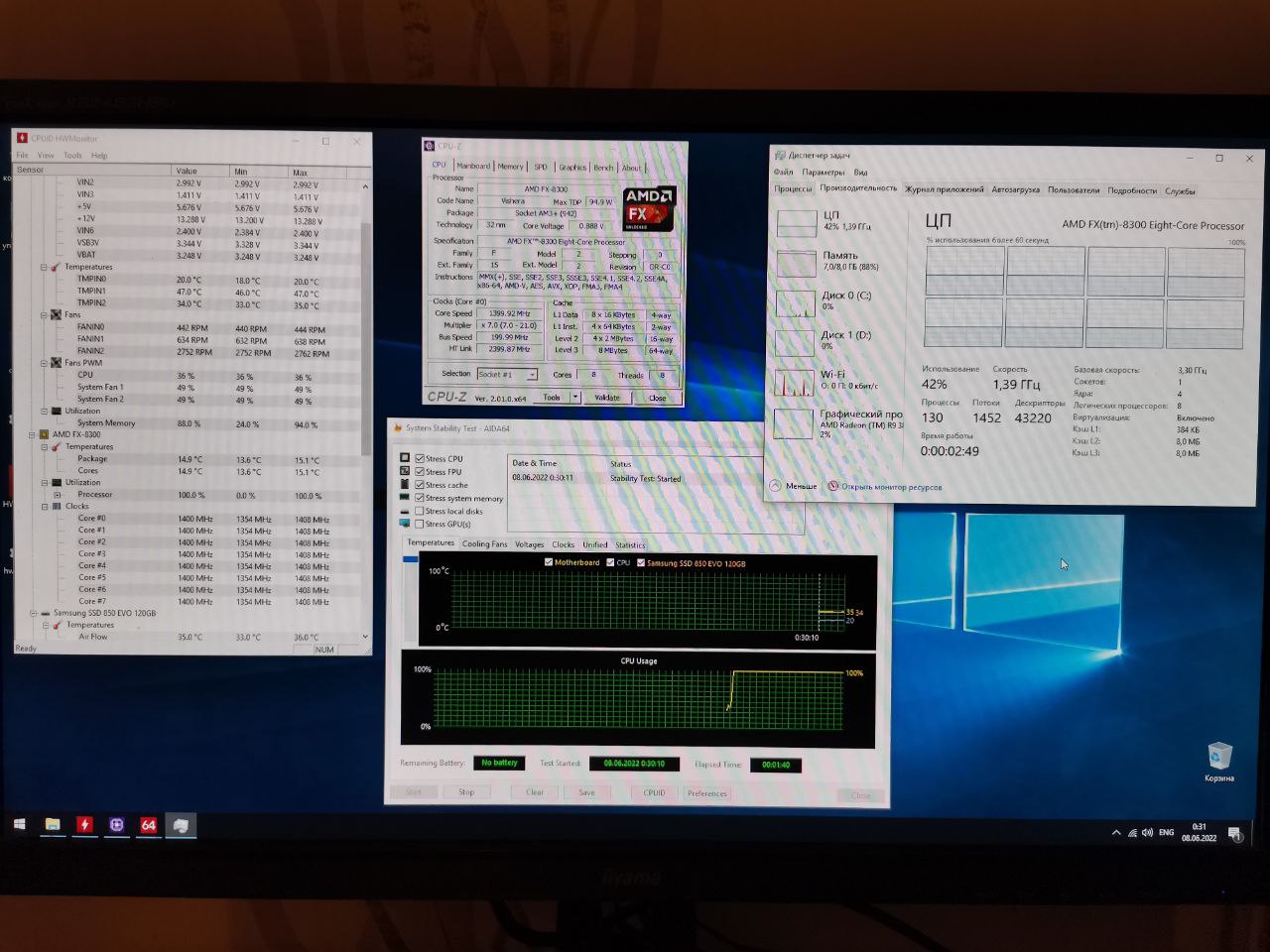This screenshot has height=952, width=1270.
Task: Click the Fans PWM icon in HWMonitor
Action: click(x=57, y=363)
